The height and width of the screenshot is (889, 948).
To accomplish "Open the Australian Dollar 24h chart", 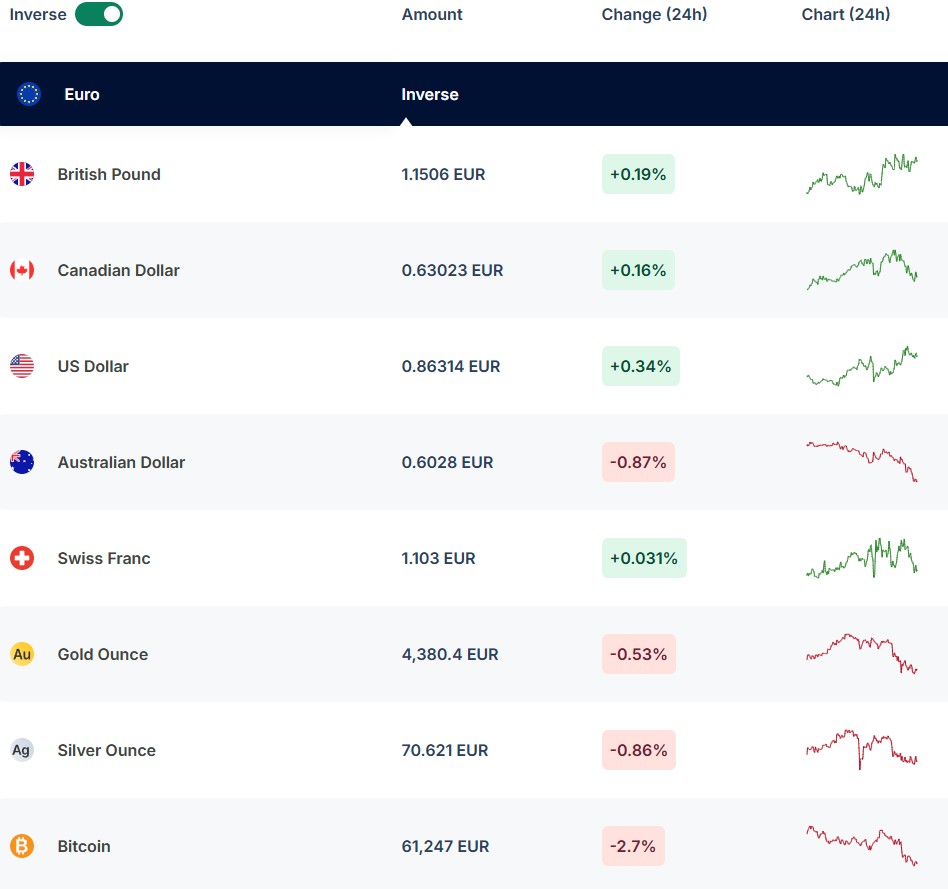I will [x=861, y=462].
